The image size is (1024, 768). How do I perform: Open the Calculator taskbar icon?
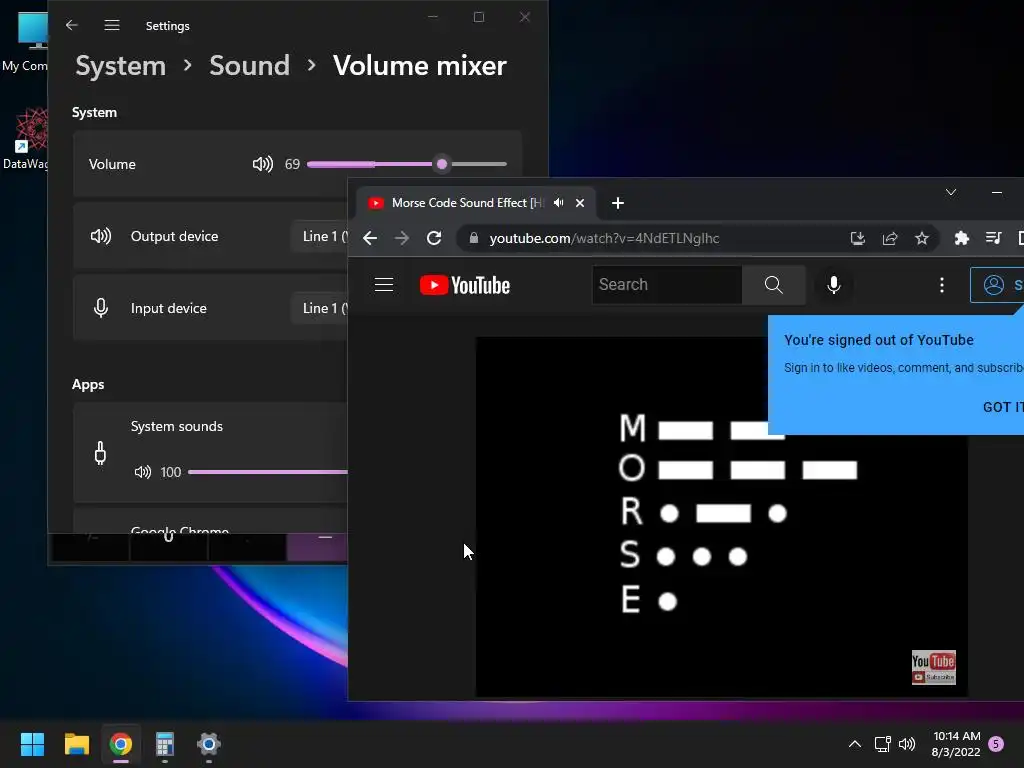pyautogui.click(x=165, y=744)
